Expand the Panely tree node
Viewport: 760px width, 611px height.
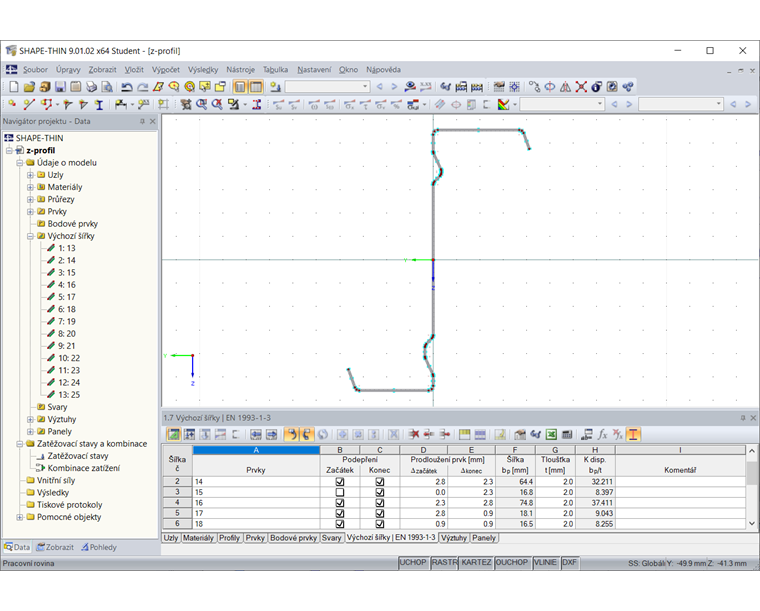(x=30, y=431)
